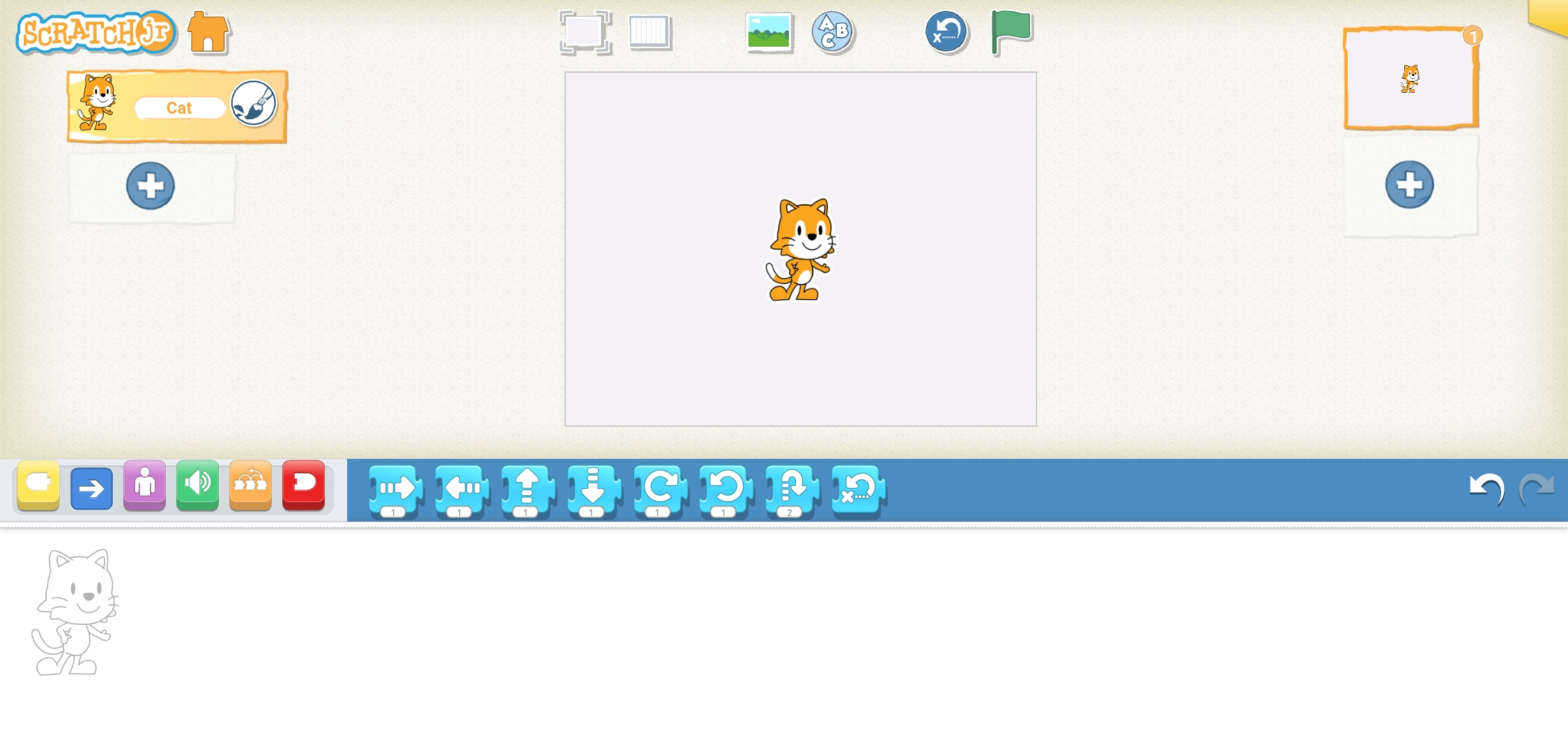
Task: Select the Move Left motion block
Action: click(460, 490)
